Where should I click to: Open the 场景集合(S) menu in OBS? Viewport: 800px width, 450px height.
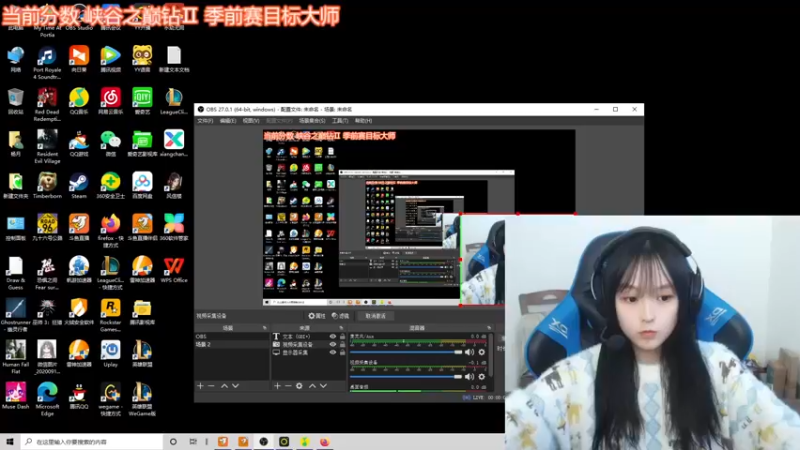[312, 121]
